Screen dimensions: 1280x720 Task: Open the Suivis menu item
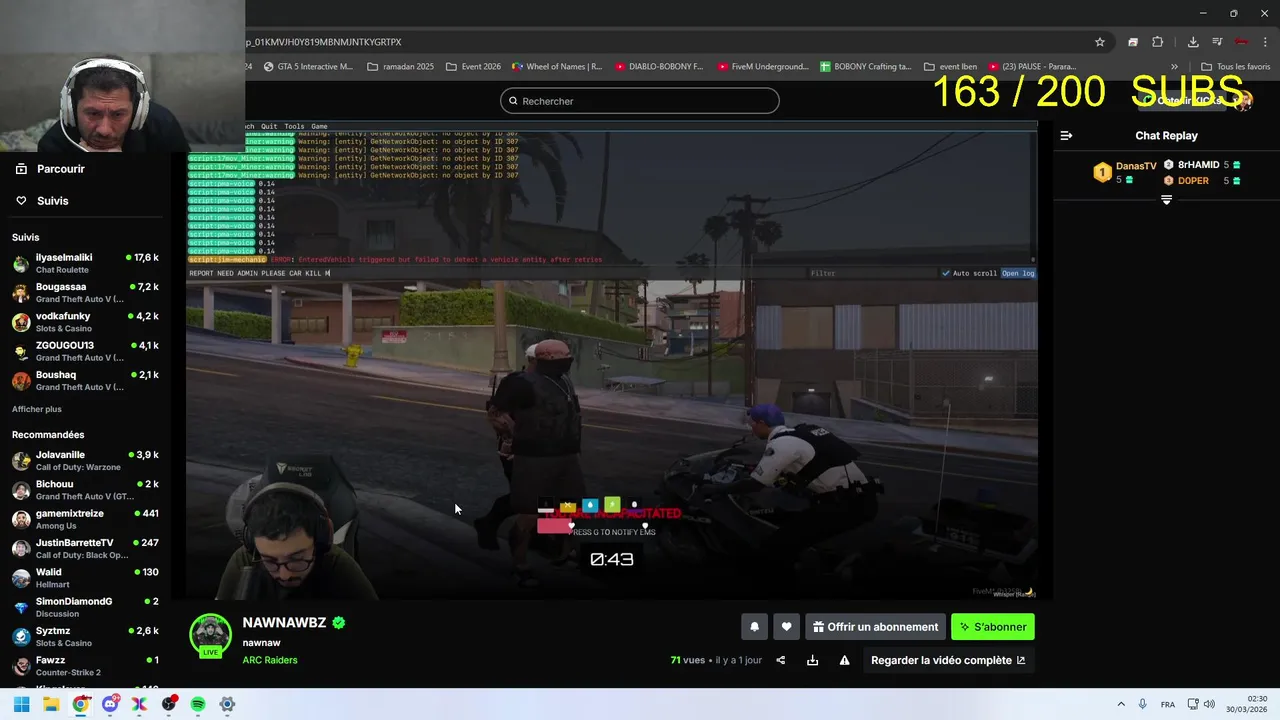click(53, 201)
